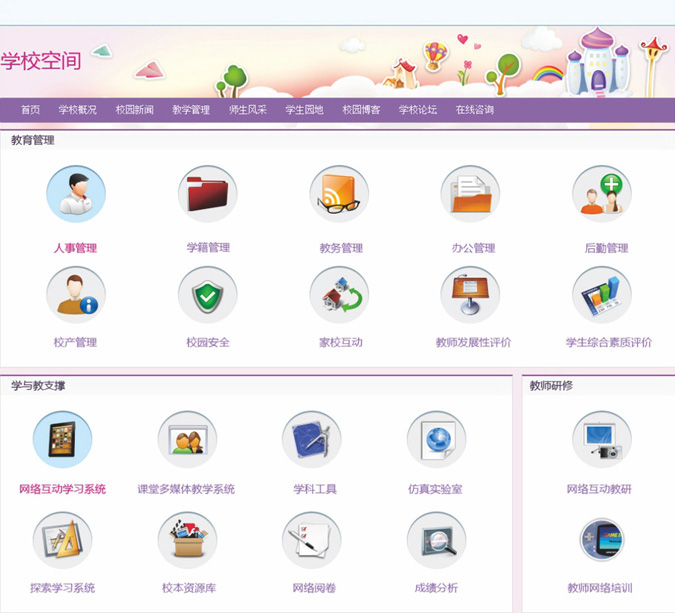Image resolution: width=675 pixels, height=613 pixels.
Task: Click the 仿真实验室 text link
Action: (435, 489)
